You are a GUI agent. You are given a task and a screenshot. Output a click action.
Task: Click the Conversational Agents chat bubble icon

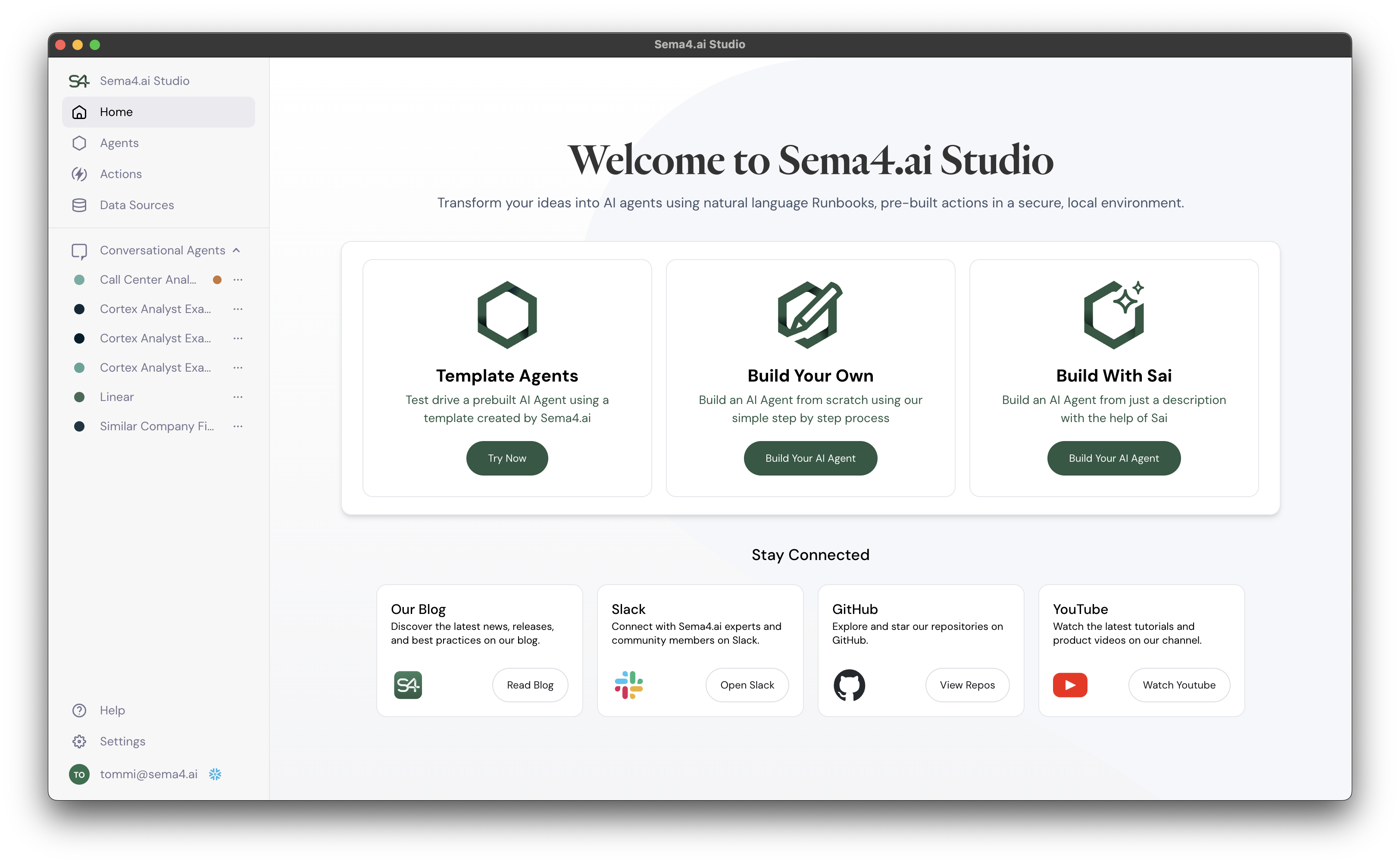(x=79, y=251)
